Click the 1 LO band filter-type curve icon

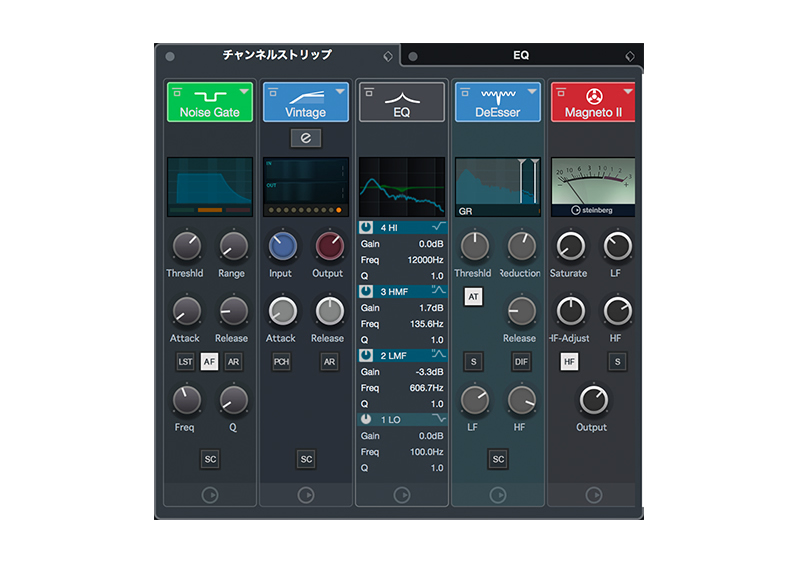point(438,418)
